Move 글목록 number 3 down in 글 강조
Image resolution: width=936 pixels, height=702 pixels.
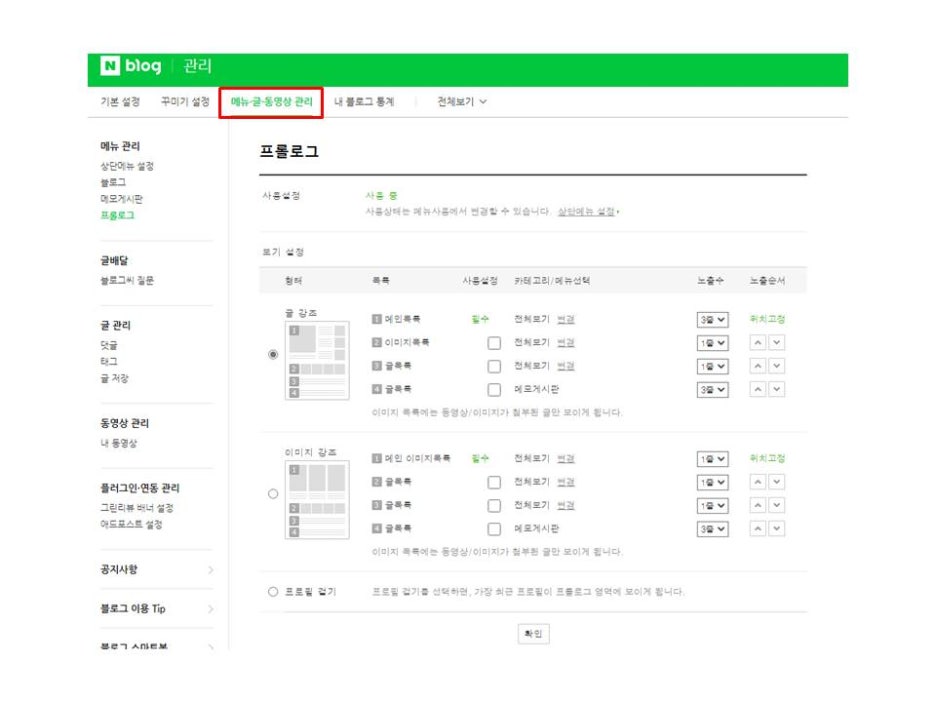[x=777, y=366]
